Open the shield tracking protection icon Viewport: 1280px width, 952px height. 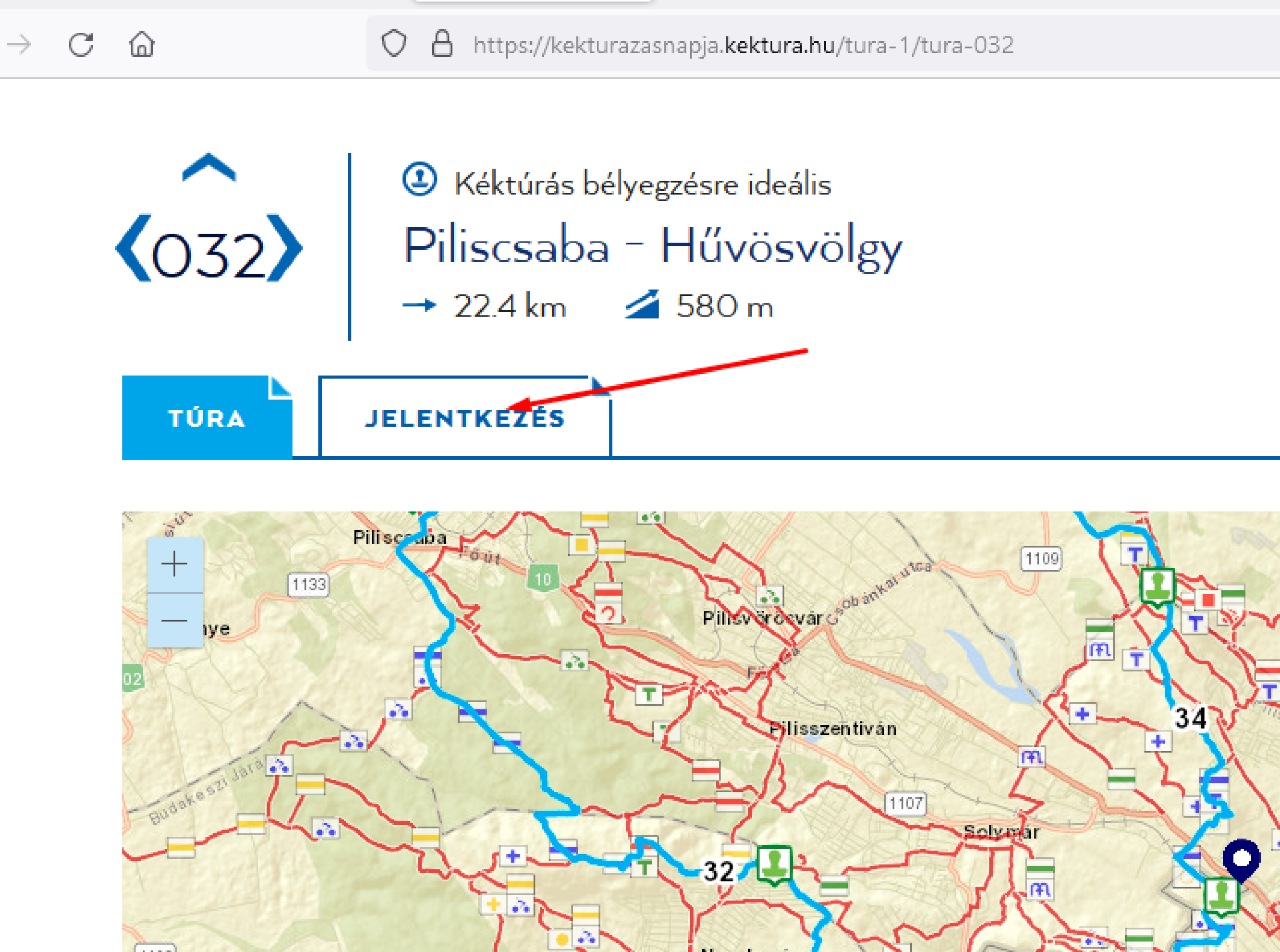point(394,45)
